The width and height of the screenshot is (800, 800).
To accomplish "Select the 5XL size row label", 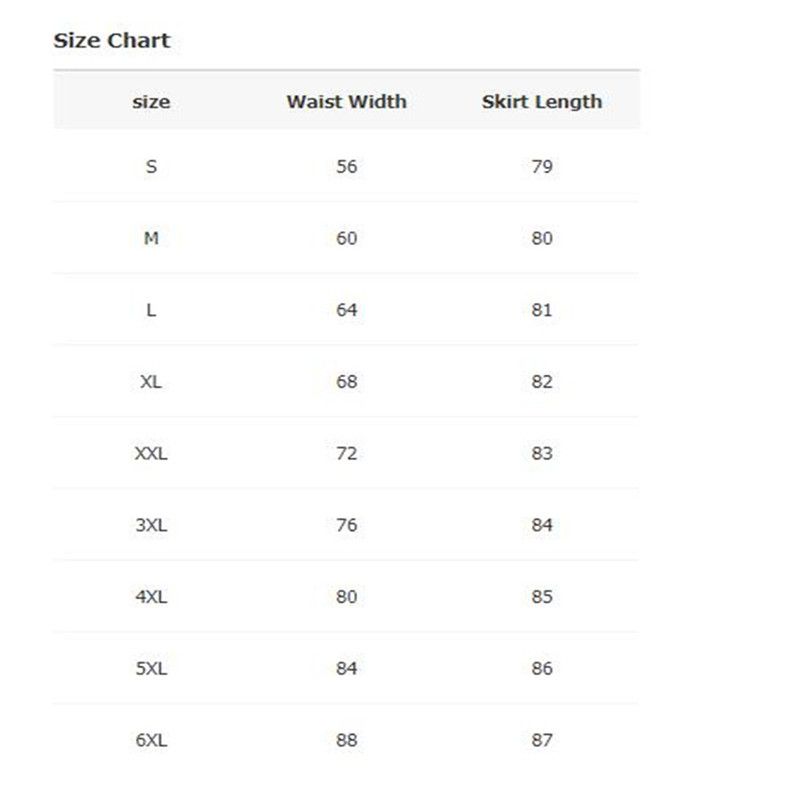I will pyautogui.click(x=151, y=669).
